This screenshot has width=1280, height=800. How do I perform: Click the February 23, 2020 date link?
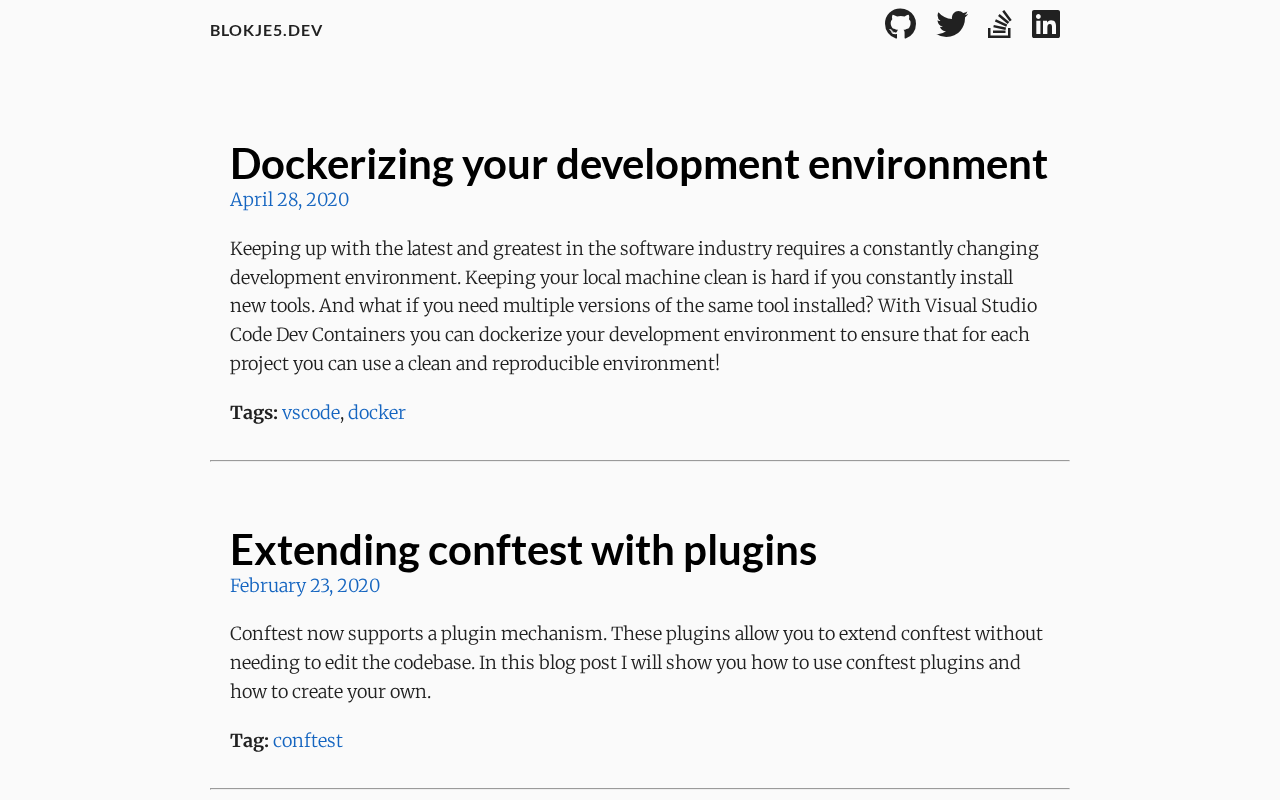305,585
